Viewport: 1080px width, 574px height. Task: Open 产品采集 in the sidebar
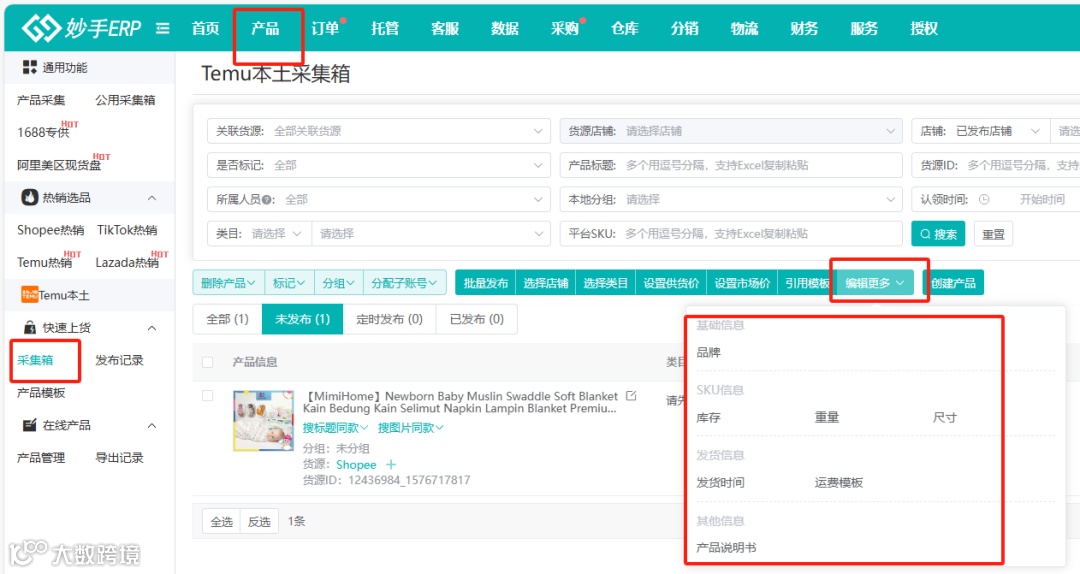click(41, 100)
